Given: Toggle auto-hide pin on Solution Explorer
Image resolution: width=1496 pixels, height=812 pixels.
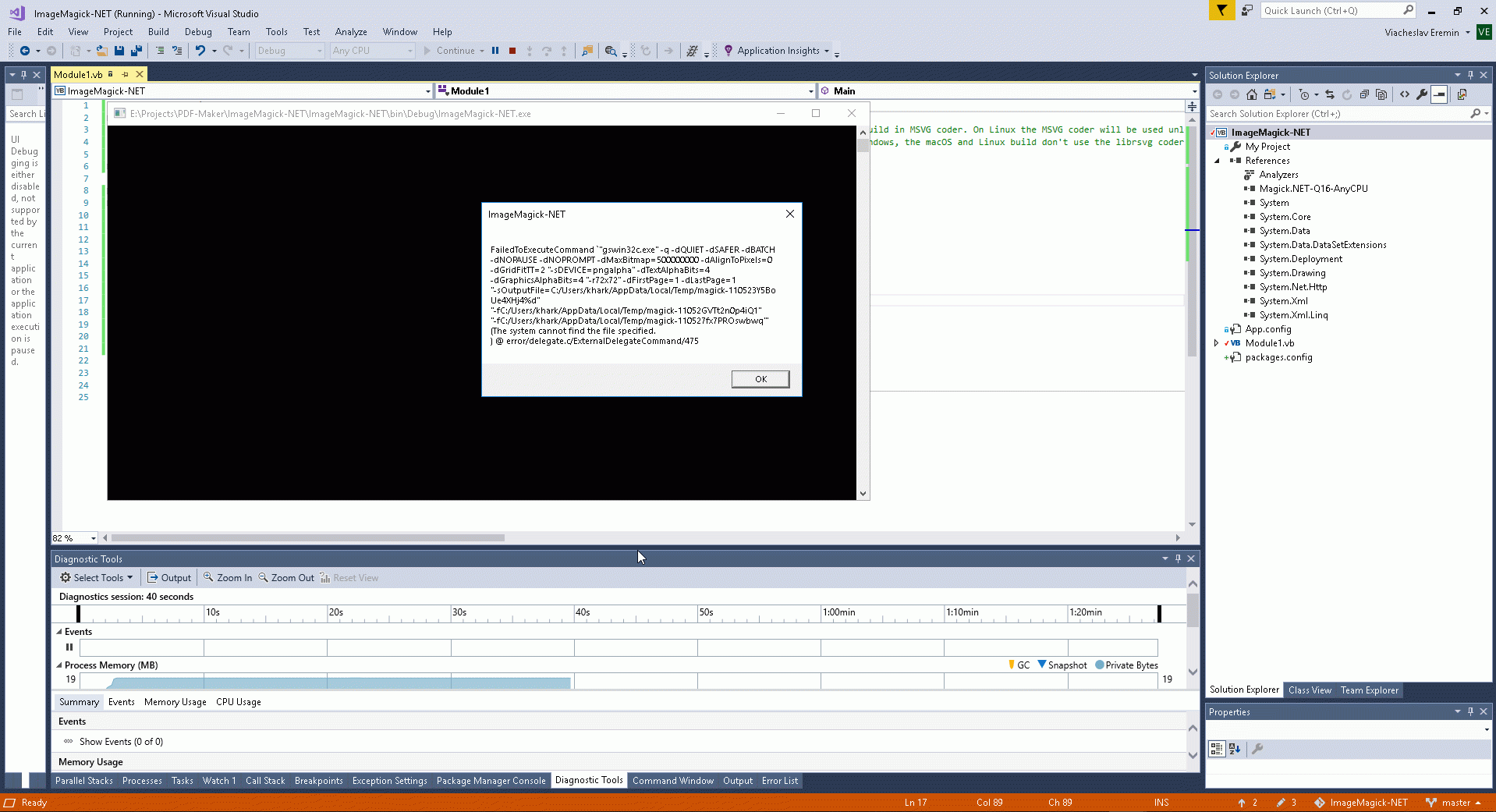Looking at the screenshot, I should [1470, 75].
